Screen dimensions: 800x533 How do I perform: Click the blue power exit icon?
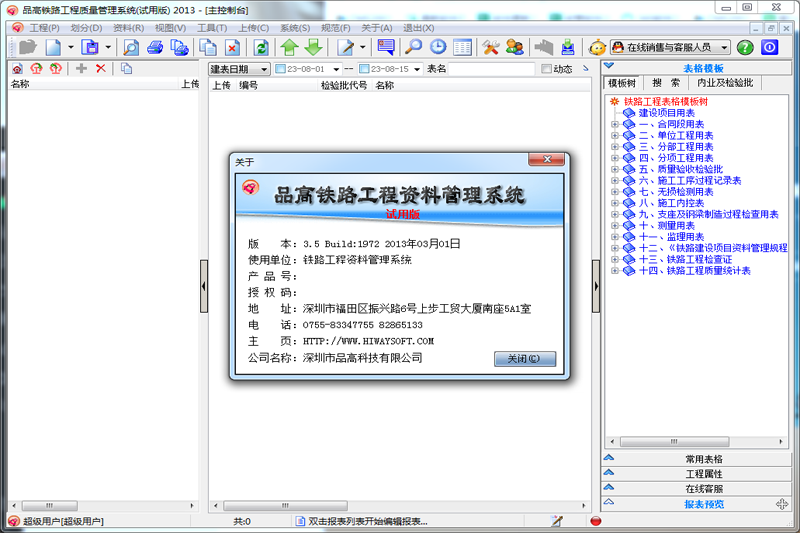tap(769, 47)
